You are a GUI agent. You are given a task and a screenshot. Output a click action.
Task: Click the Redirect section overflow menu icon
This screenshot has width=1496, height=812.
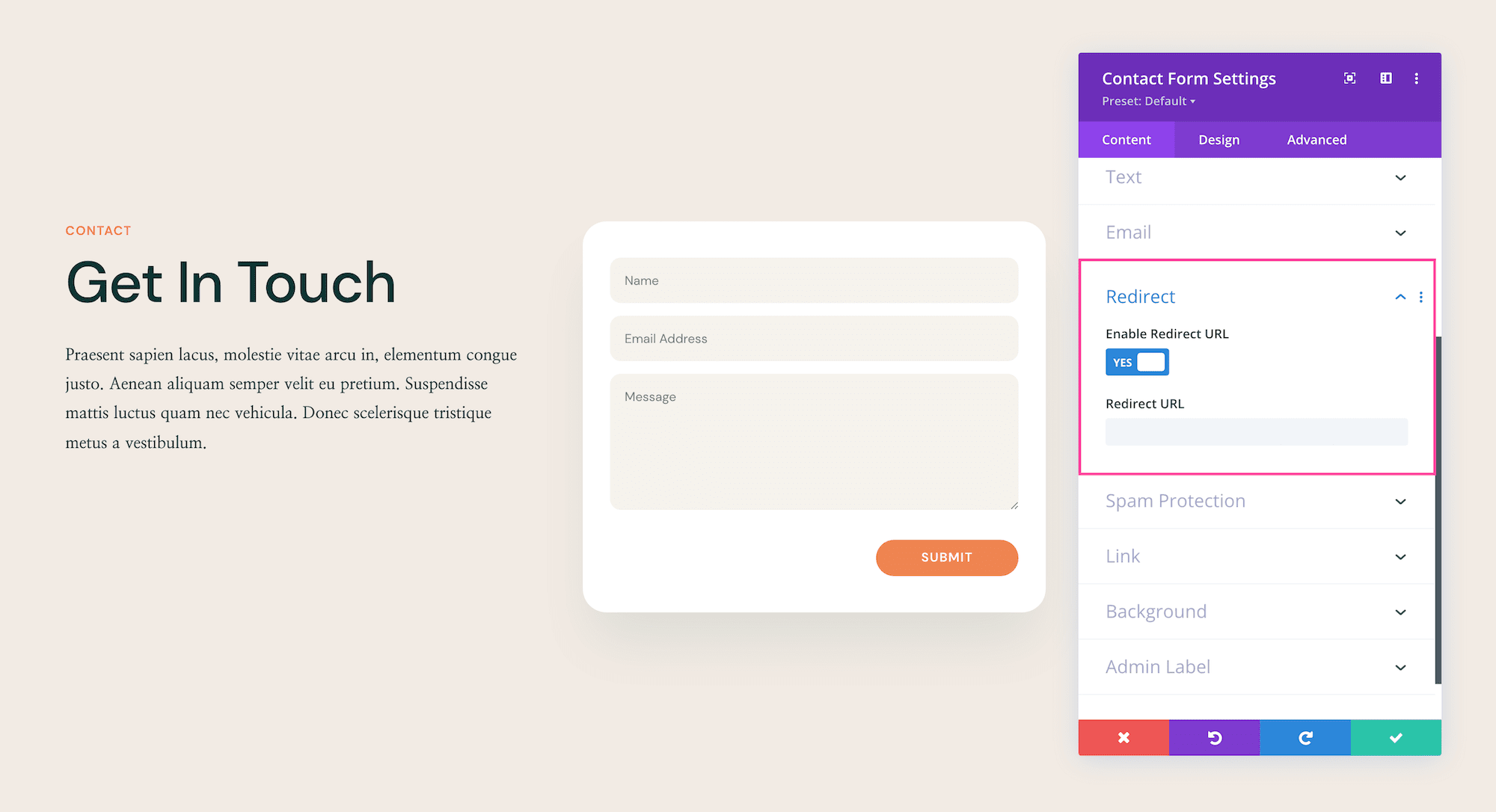pyautogui.click(x=1421, y=297)
